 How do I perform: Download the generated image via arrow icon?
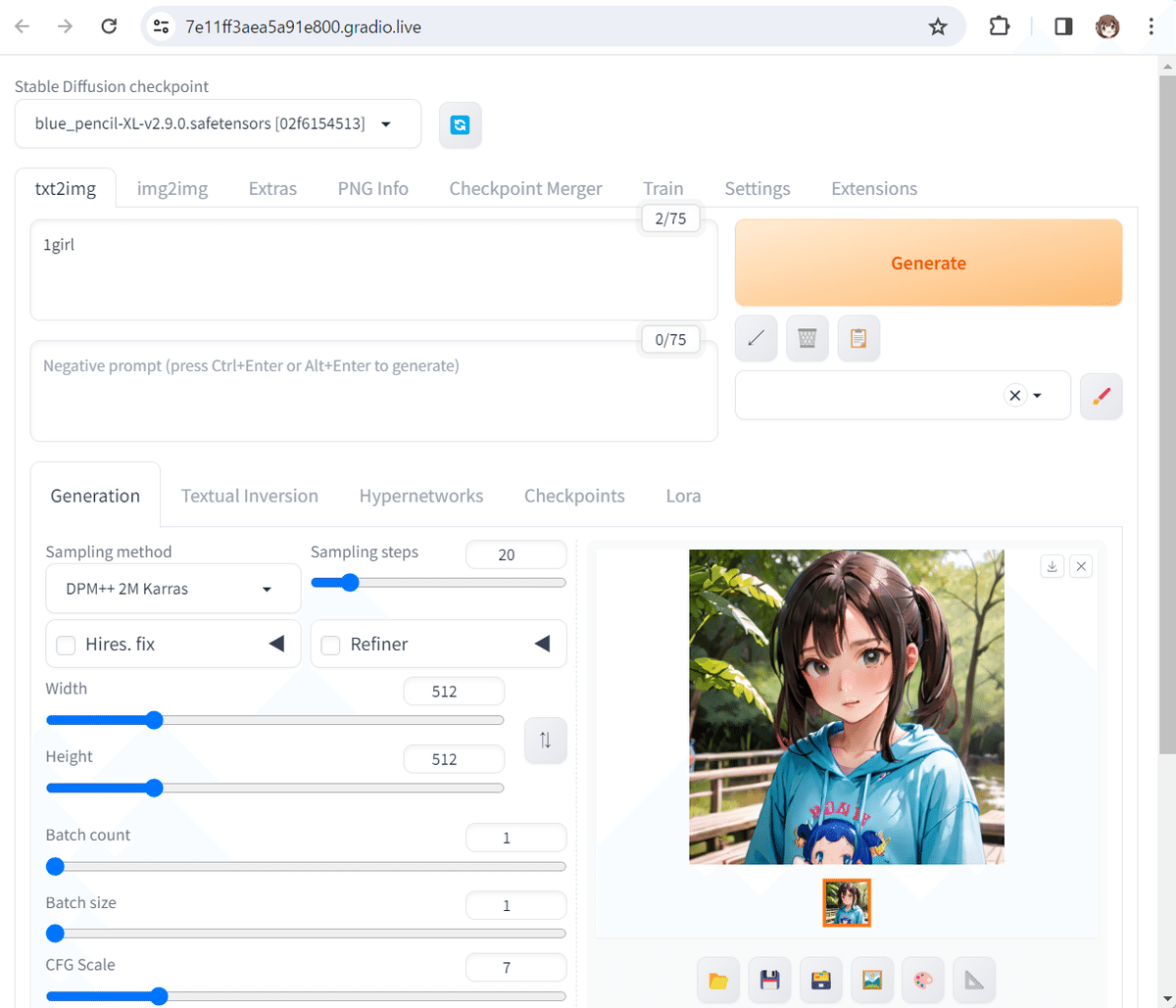pyautogui.click(x=1053, y=566)
